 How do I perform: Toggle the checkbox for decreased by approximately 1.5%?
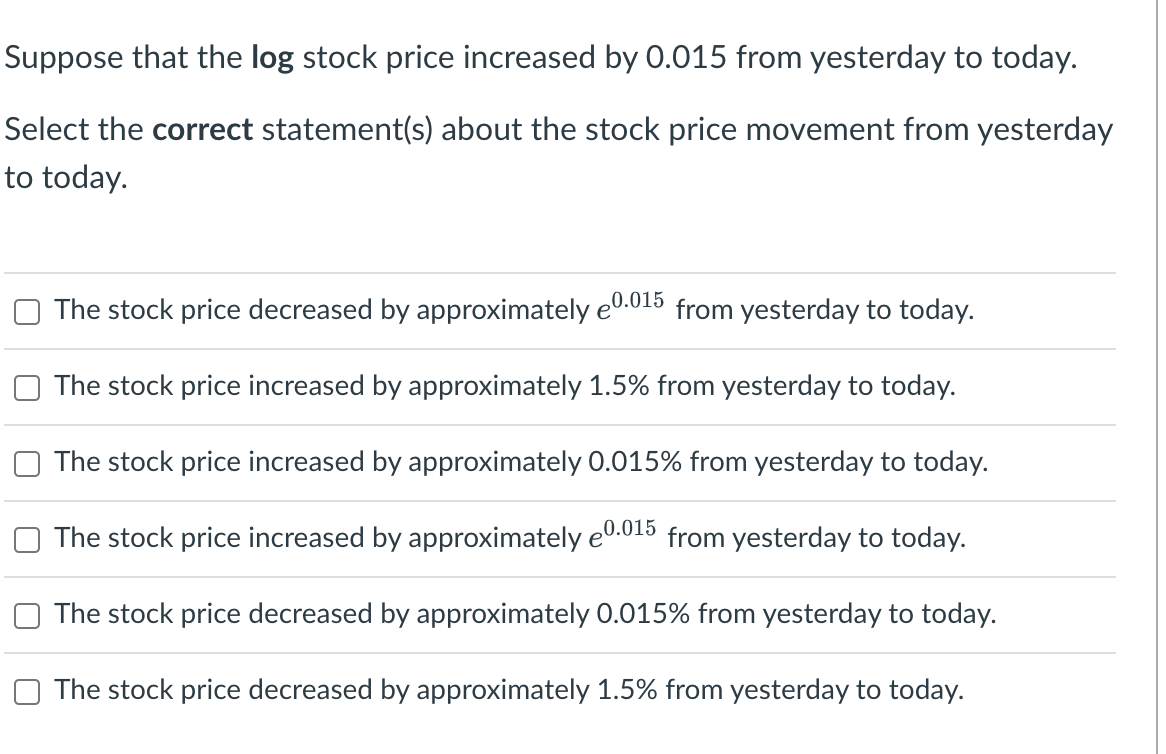[x=27, y=692]
